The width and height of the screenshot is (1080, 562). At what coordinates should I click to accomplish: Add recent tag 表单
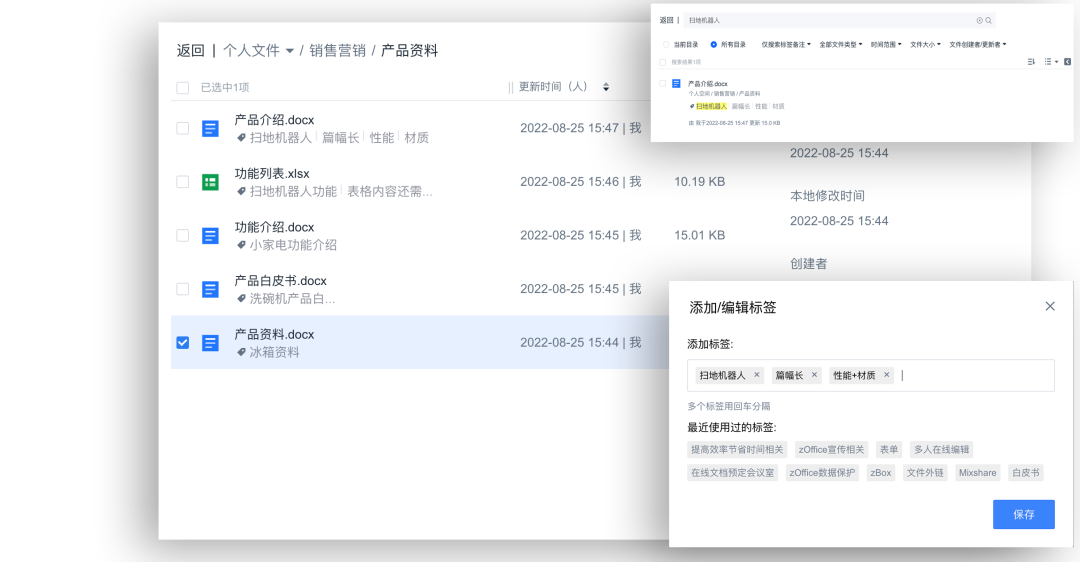tap(889, 450)
